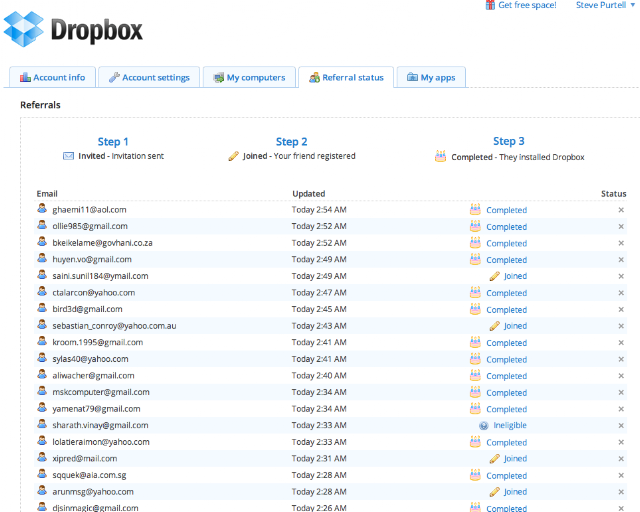The width and height of the screenshot is (640, 512).
Task: Click the cake icon beside Completed under Step 3
Action: pyautogui.click(x=440, y=156)
